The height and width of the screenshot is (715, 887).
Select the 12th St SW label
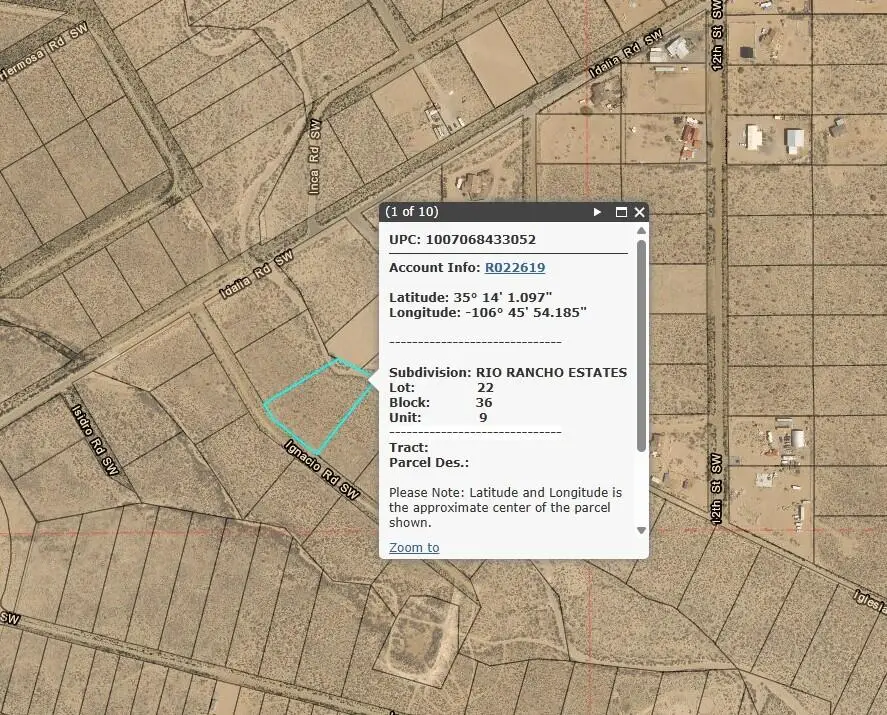pyautogui.click(x=718, y=482)
